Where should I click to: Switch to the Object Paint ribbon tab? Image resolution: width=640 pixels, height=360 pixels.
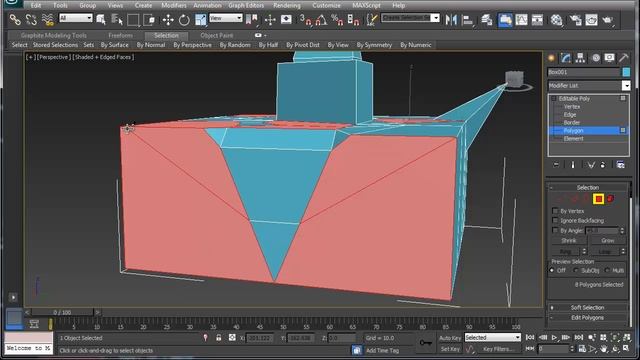pos(217,36)
